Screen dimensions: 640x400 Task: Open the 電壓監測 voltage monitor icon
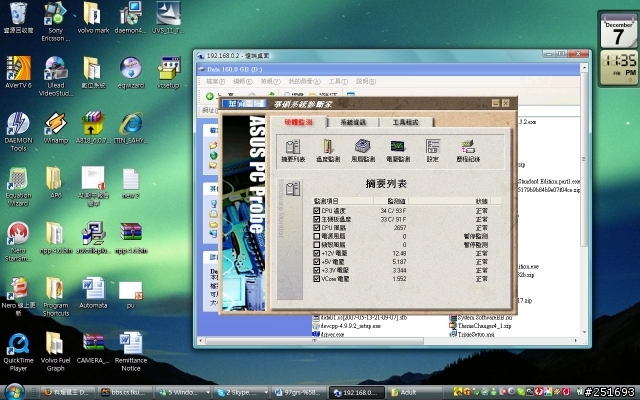point(398,150)
